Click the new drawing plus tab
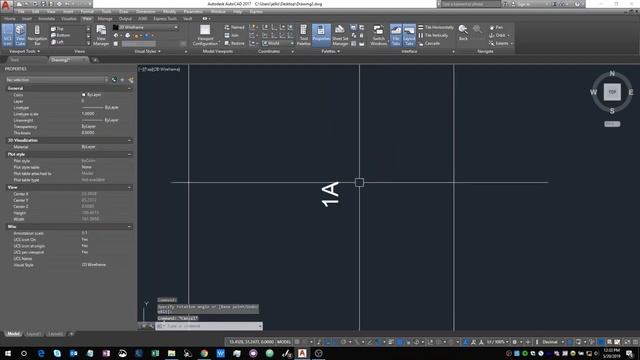The height and width of the screenshot is (360, 640). point(95,60)
